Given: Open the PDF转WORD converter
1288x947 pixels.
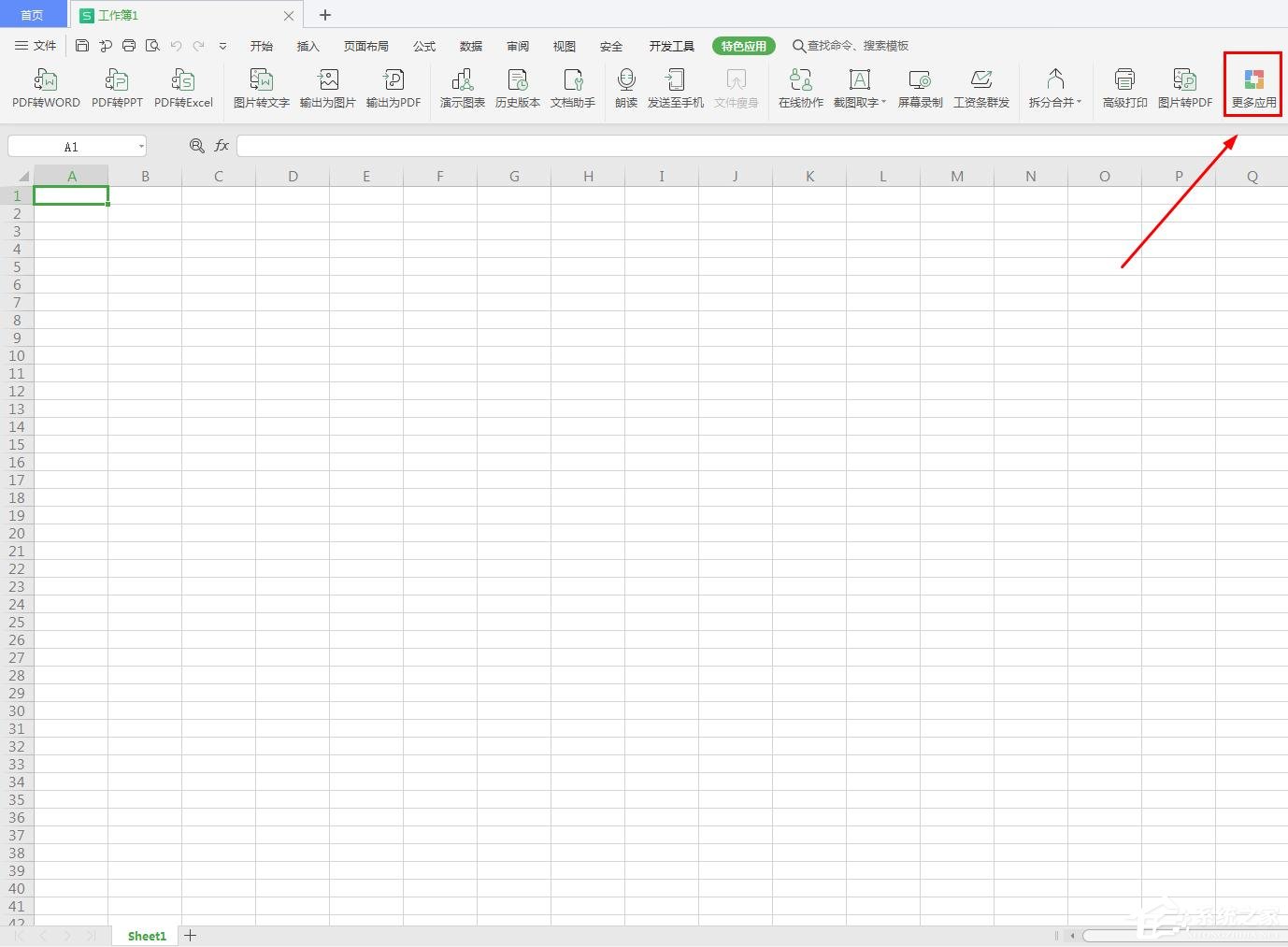Looking at the screenshot, I should tap(46, 89).
